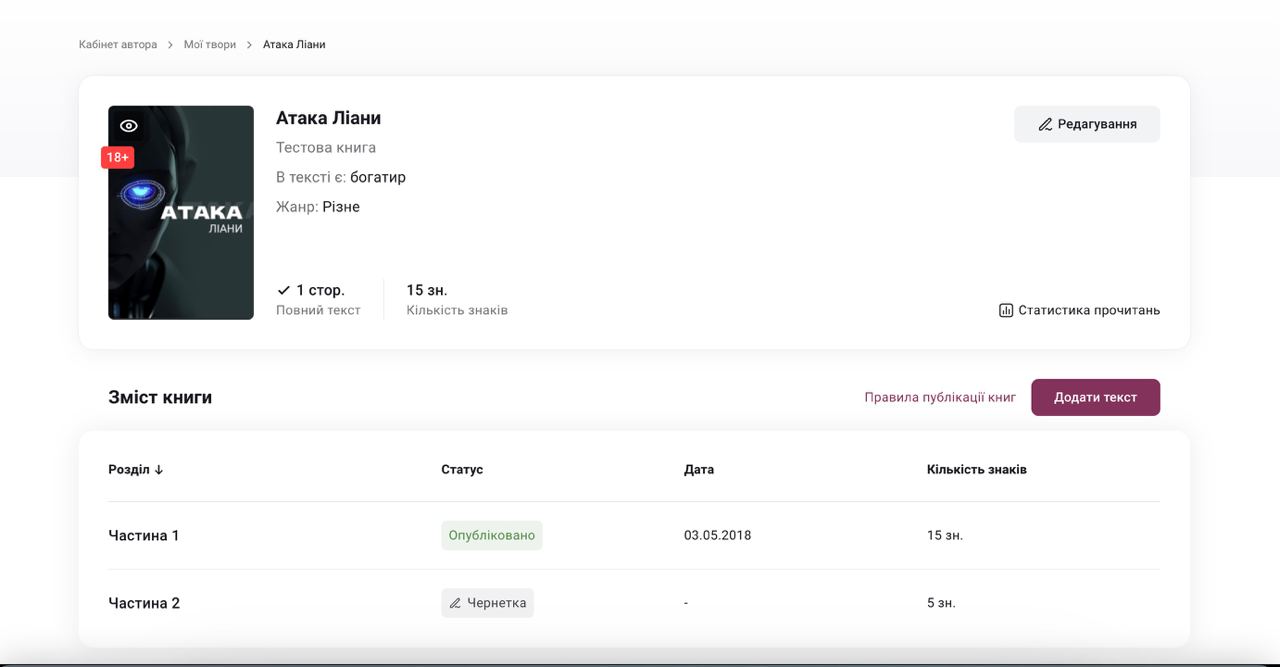Click the Чернетка status badge
The height and width of the screenshot is (667, 1280).
click(x=488, y=603)
